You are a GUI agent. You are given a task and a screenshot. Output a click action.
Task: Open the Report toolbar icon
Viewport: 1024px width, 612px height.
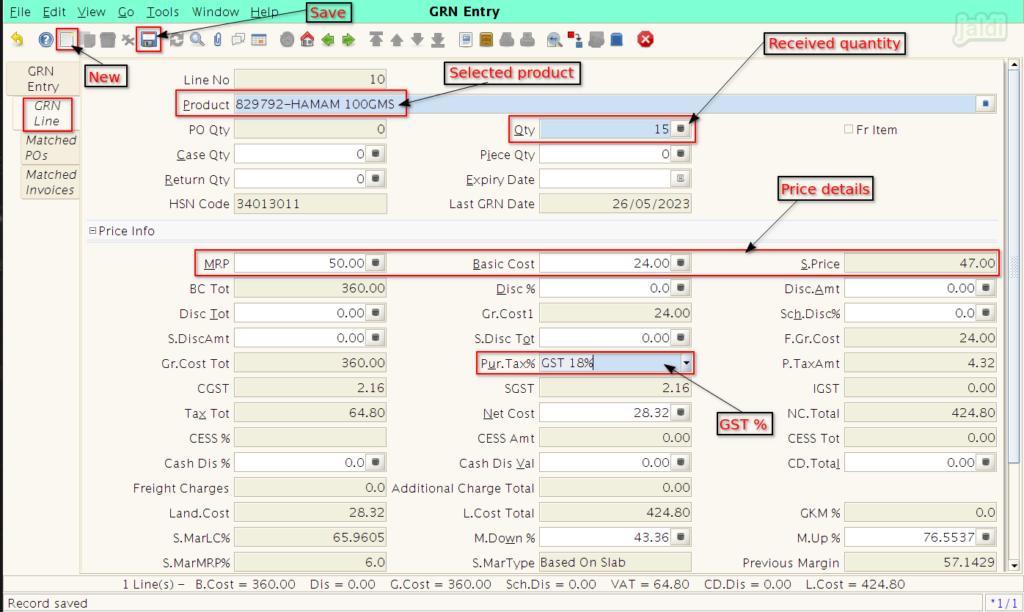[466, 40]
